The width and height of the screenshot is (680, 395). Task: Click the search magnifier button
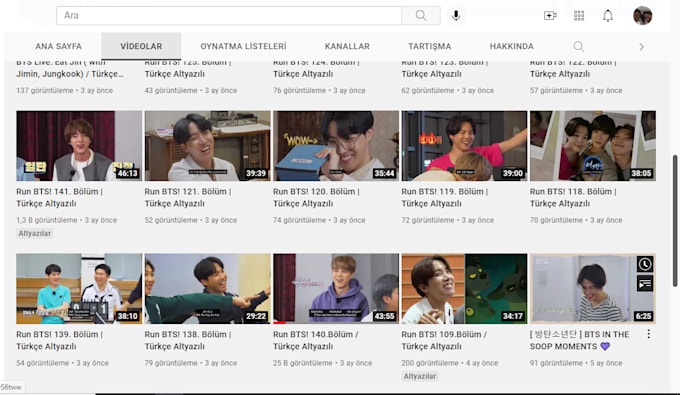pyautogui.click(x=421, y=16)
